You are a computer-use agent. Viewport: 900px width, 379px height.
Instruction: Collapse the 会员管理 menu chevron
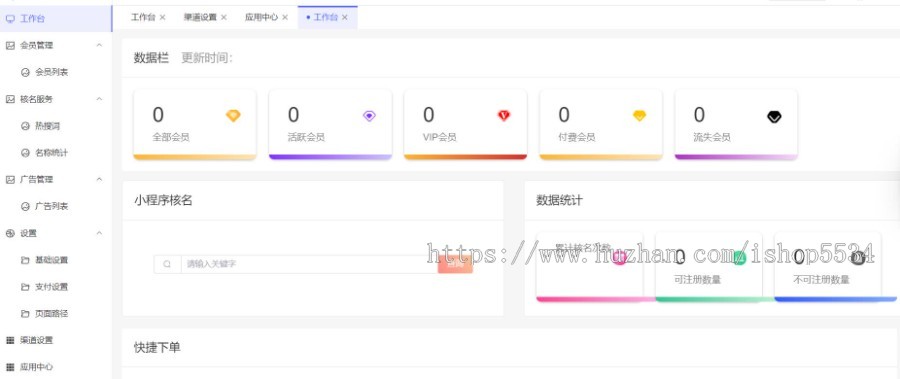(99, 45)
